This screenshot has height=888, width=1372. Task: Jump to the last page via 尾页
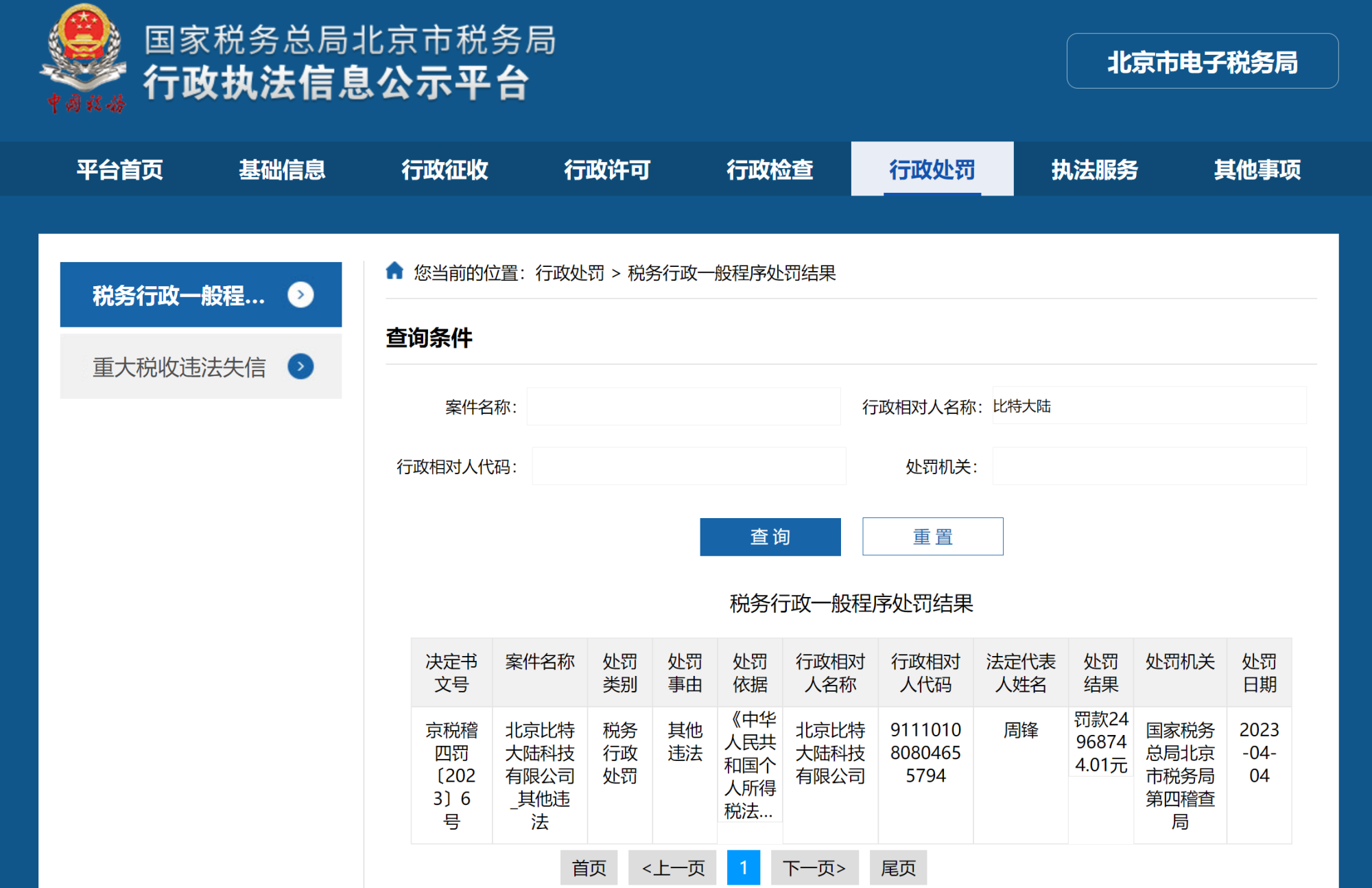point(898,867)
